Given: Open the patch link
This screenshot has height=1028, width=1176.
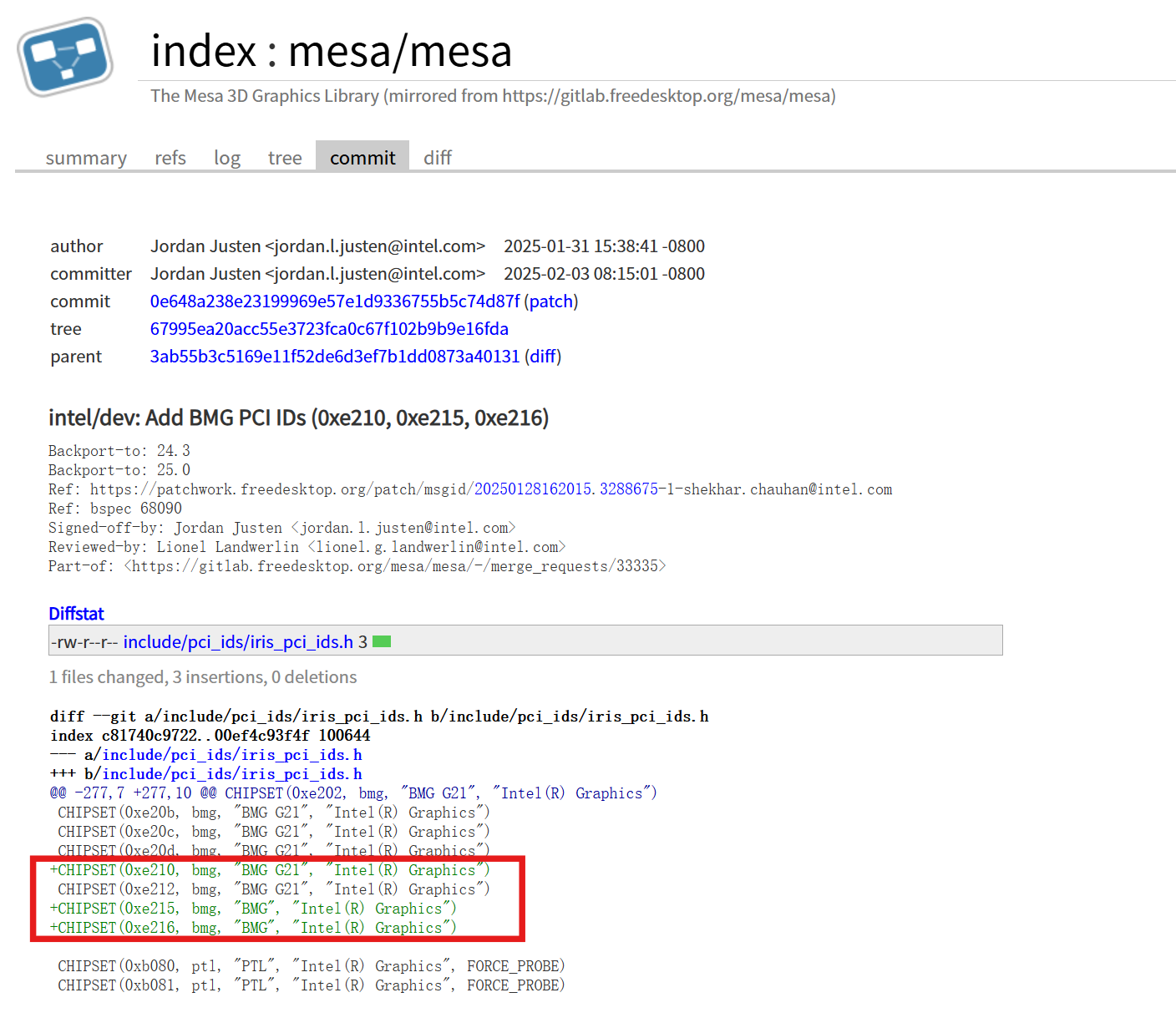Looking at the screenshot, I should [551, 301].
